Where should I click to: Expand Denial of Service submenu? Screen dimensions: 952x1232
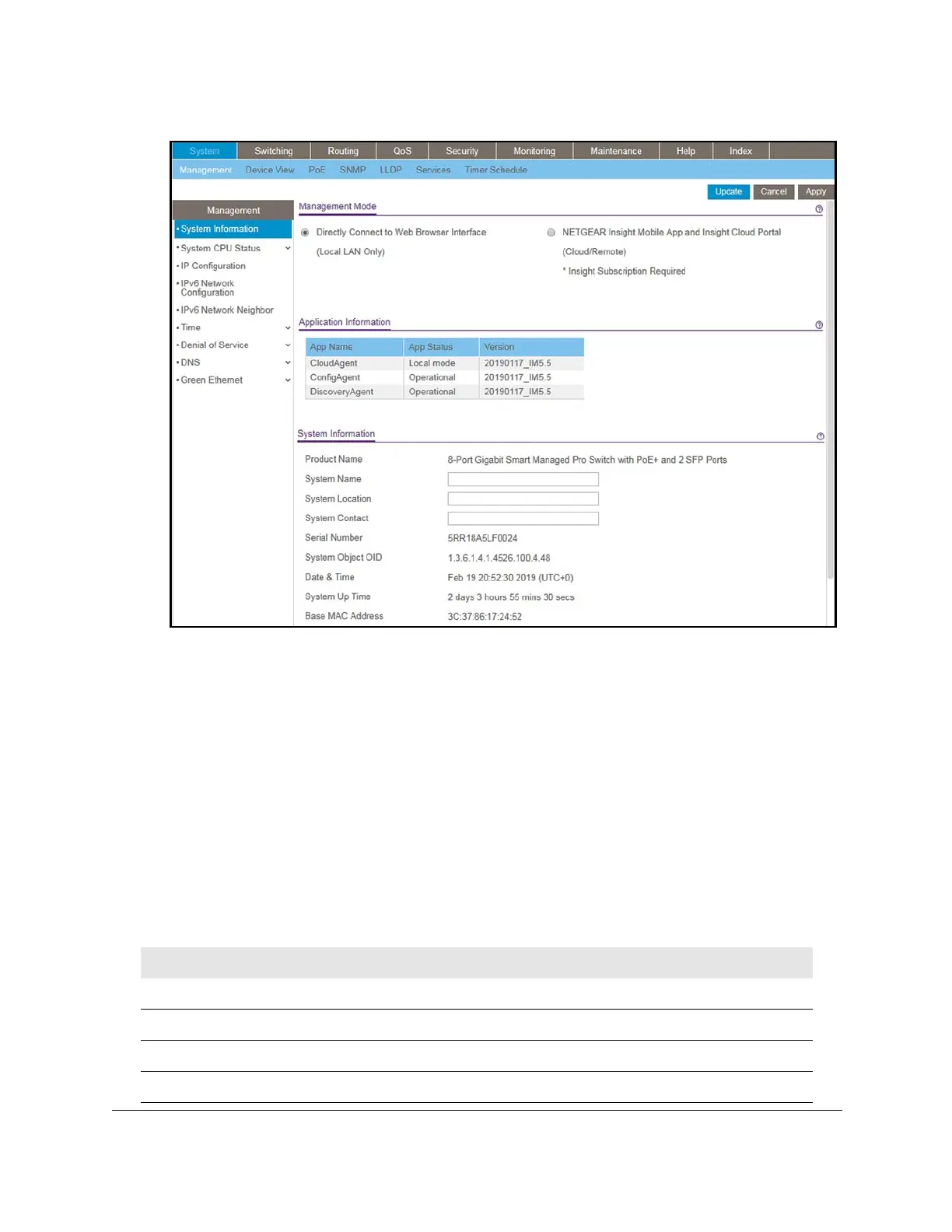tap(288, 345)
